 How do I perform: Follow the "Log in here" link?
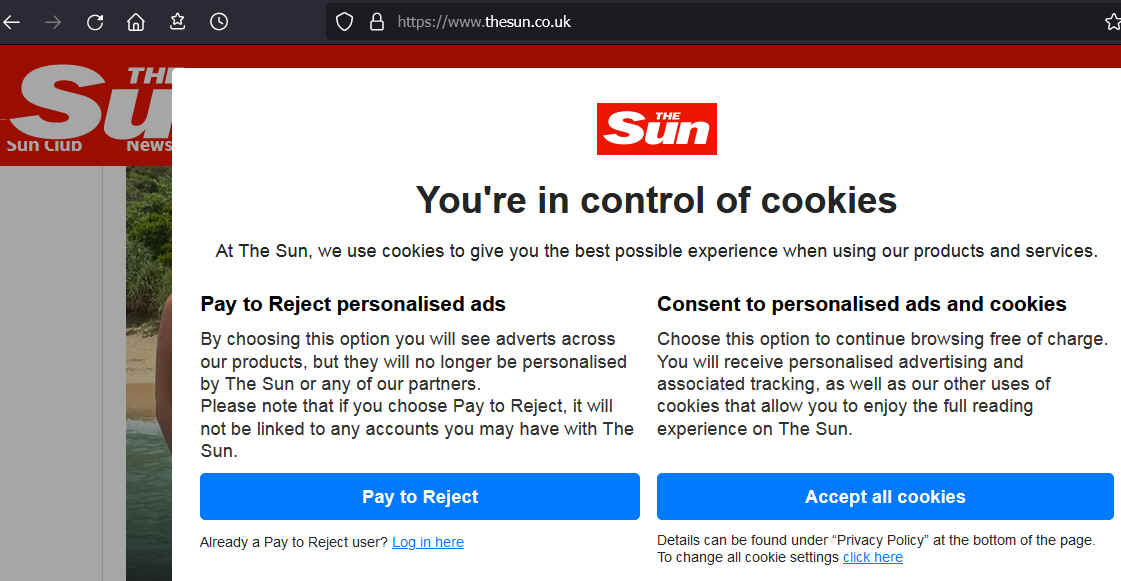pyautogui.click(x=428, y=542)
